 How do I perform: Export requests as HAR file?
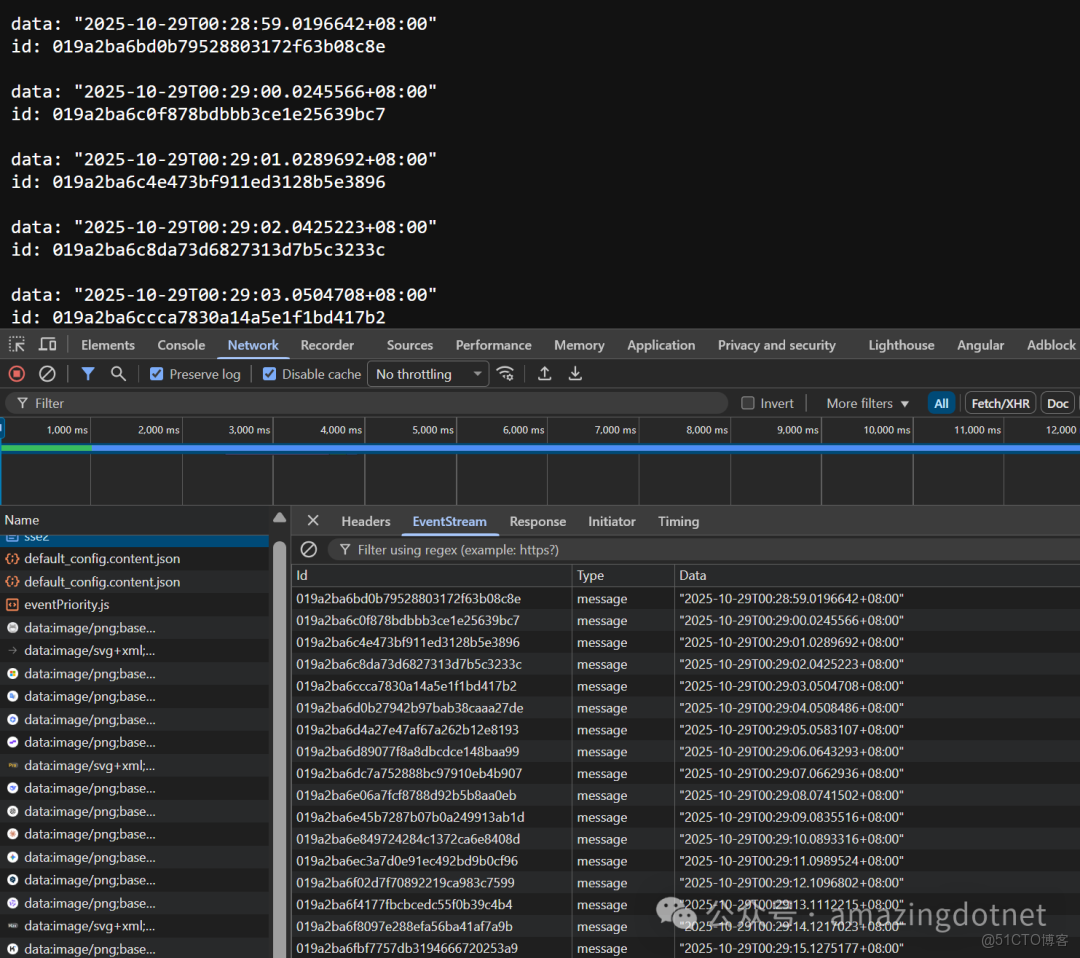click(x=575, y=373)
